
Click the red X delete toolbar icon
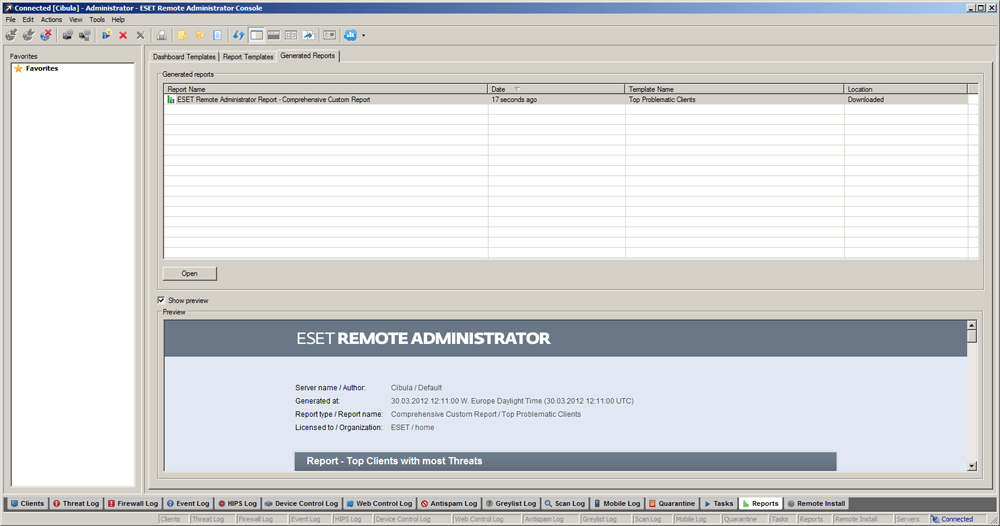[123, 35]
